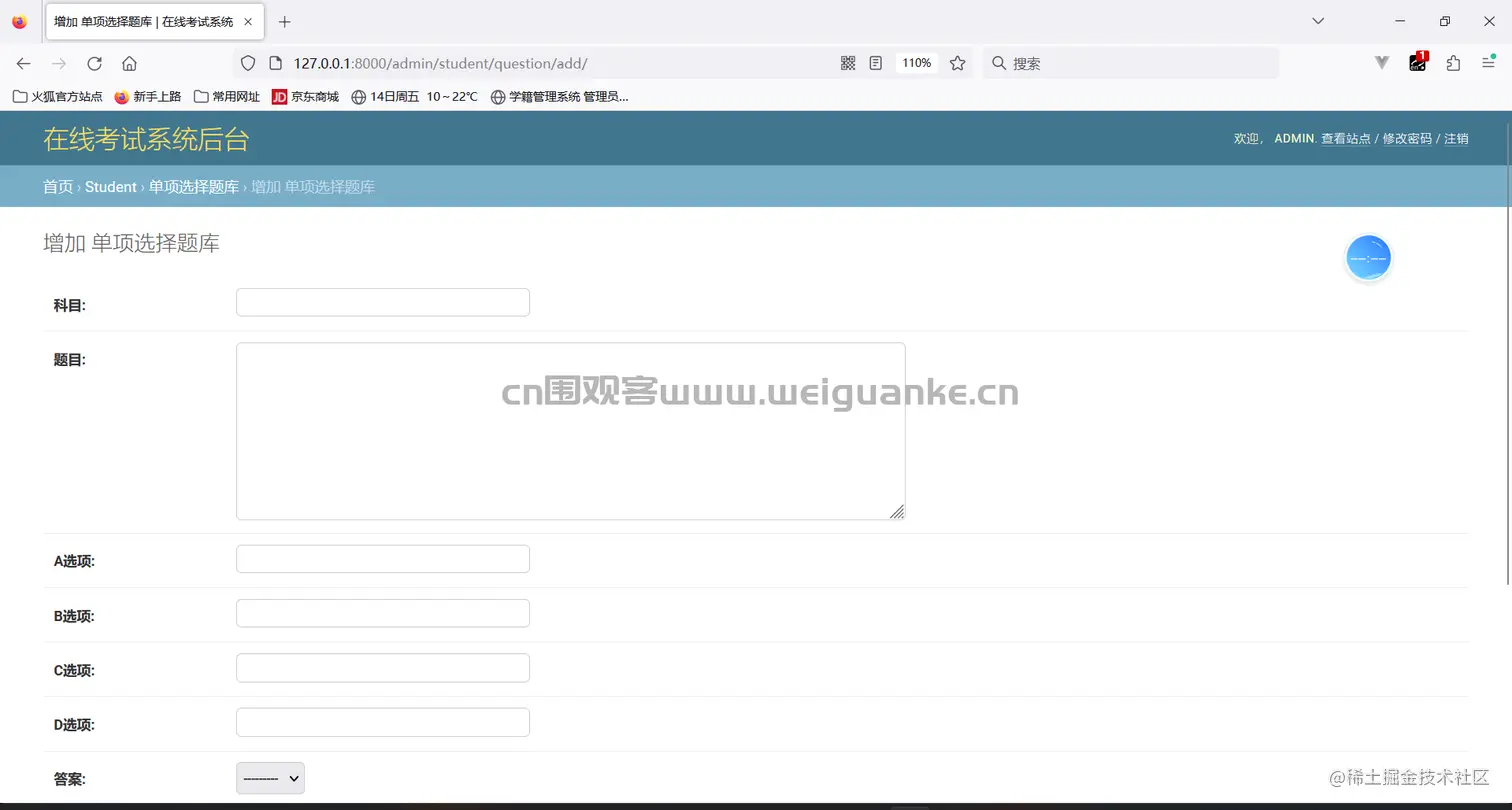Focus the C选项 input field
Viewport: 1512px width, 810px height.
(383, 668)
